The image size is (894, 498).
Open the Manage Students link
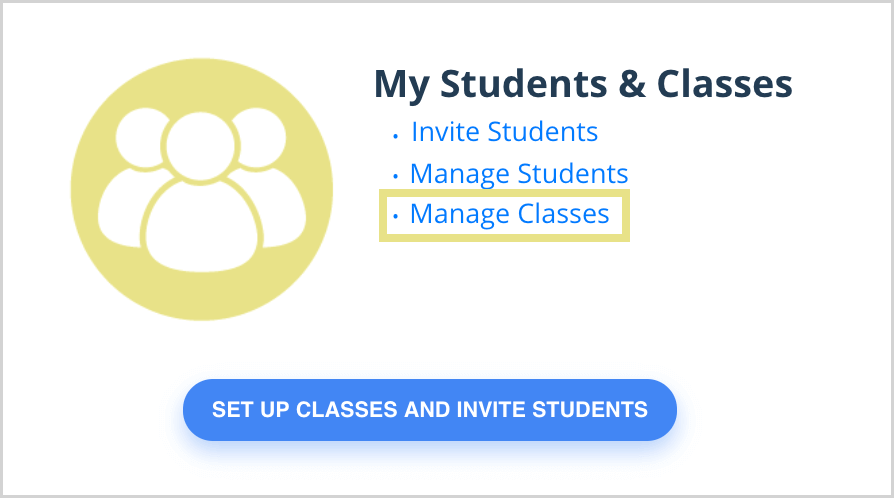(x=519, y=173)
